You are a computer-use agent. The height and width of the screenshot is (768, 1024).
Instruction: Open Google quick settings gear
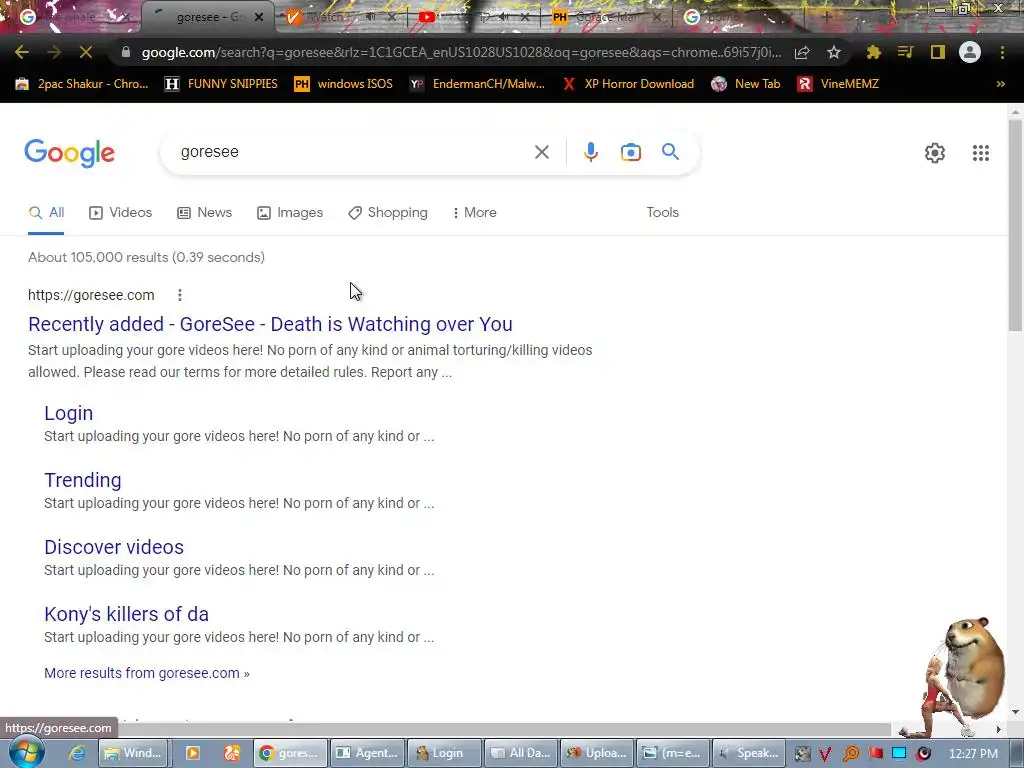pyautogui.click(x=935, y=153)
